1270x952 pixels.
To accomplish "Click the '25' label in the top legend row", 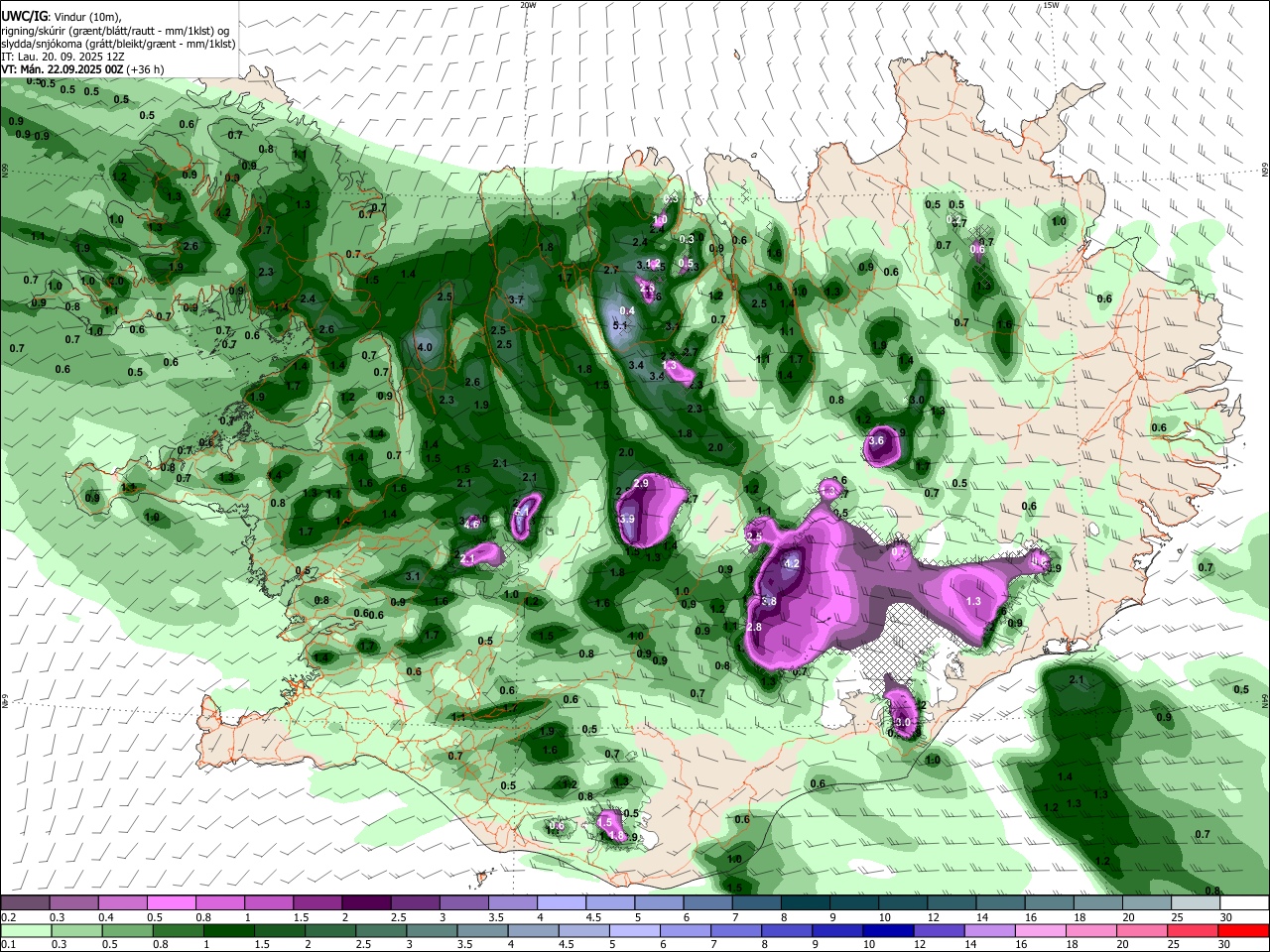I will (1176, 917).
